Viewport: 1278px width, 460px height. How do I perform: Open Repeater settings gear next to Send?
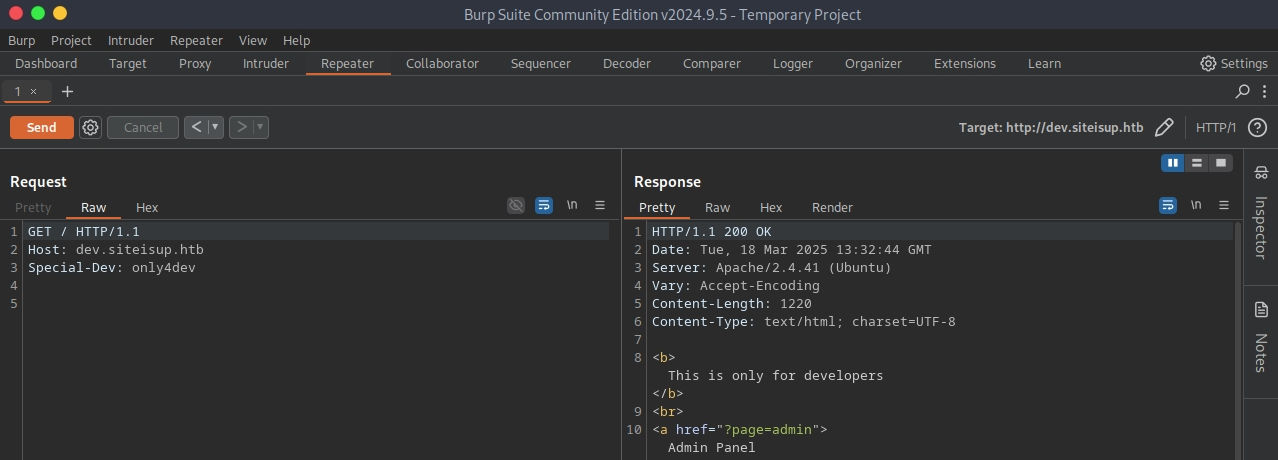pyautogui.click(x=90, y=127)
